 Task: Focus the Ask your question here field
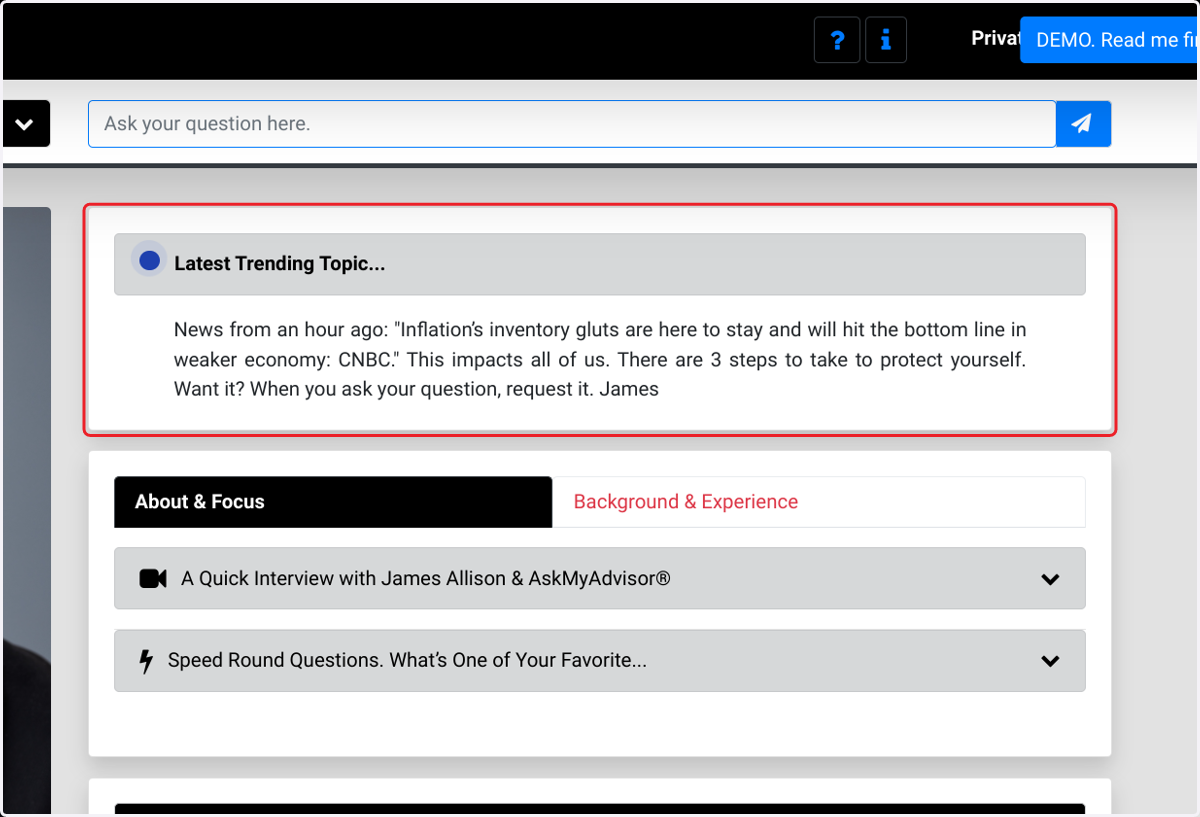pyautogui.click(x=572, y=124)
